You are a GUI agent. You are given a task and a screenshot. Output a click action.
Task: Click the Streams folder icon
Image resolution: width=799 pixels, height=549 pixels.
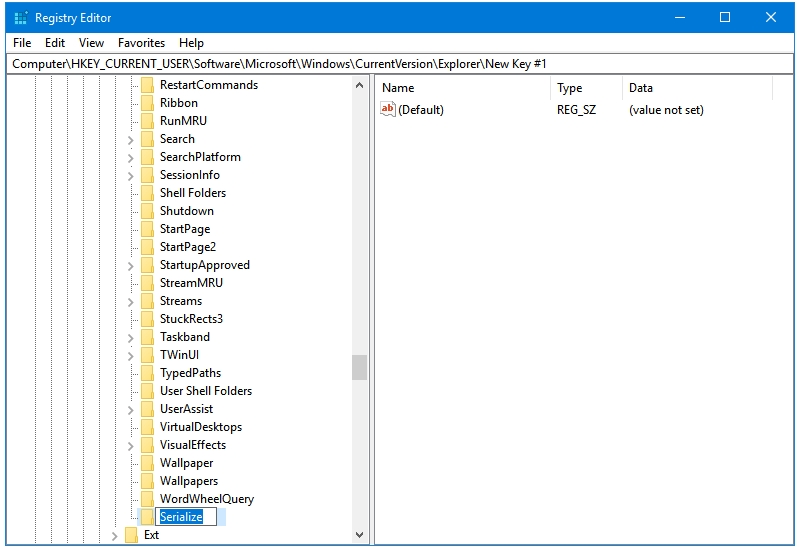click(x=147, y=301)
